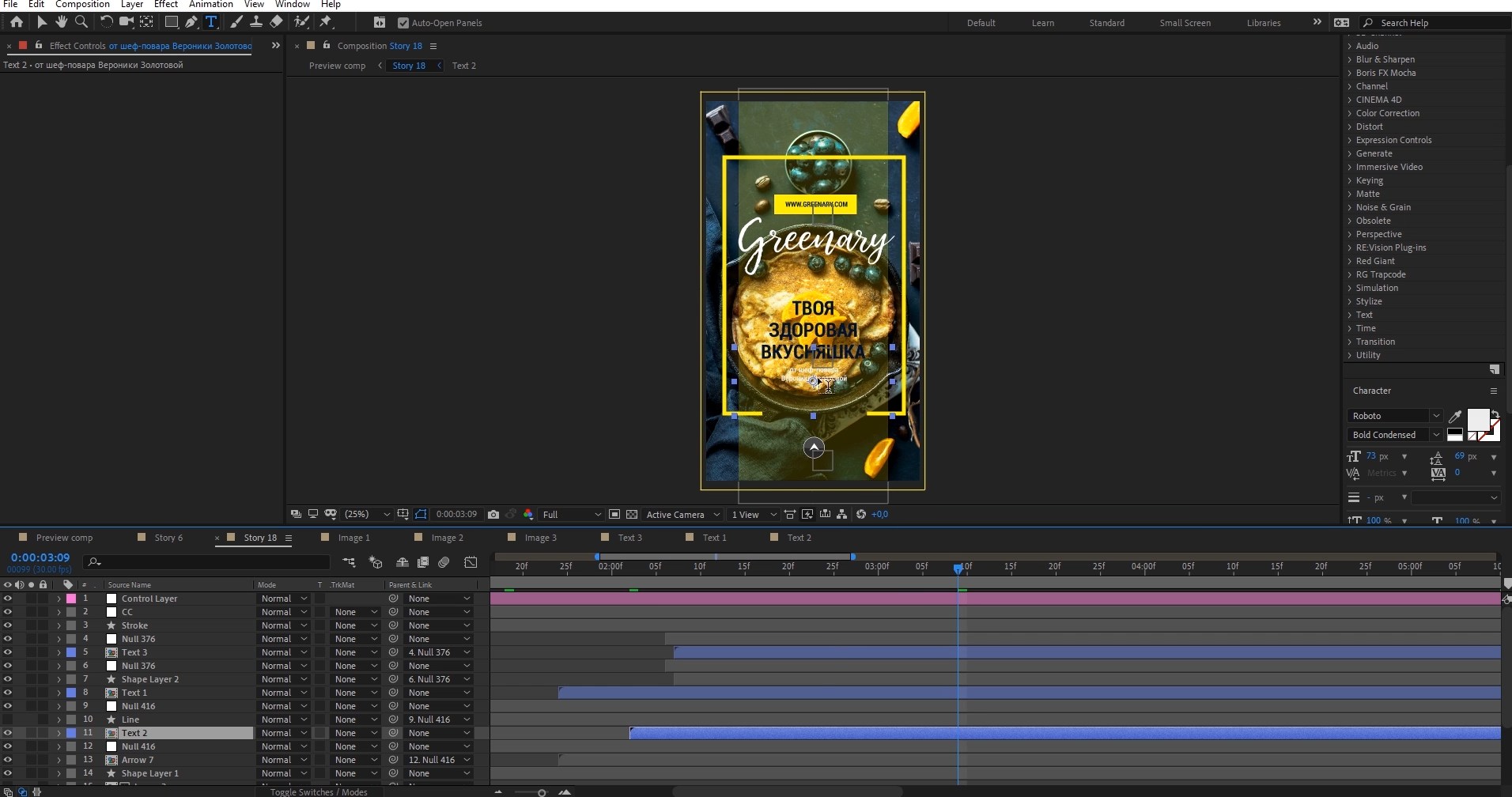Select the Brush tool
1512x797 pixels.
click(x=236, y=22)
